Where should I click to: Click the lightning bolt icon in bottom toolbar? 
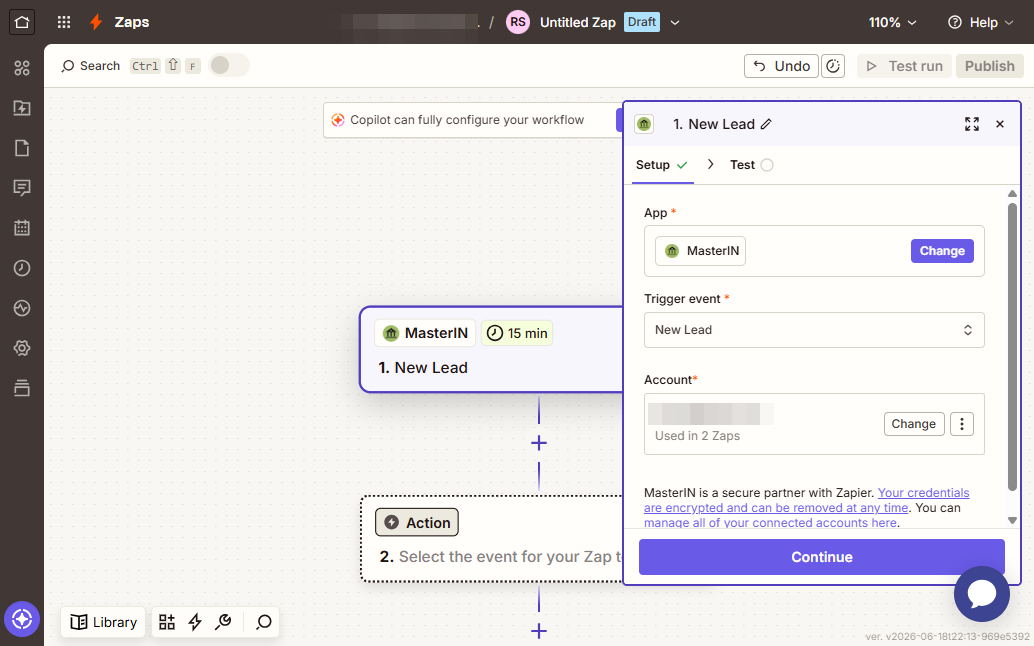[195, 622]
